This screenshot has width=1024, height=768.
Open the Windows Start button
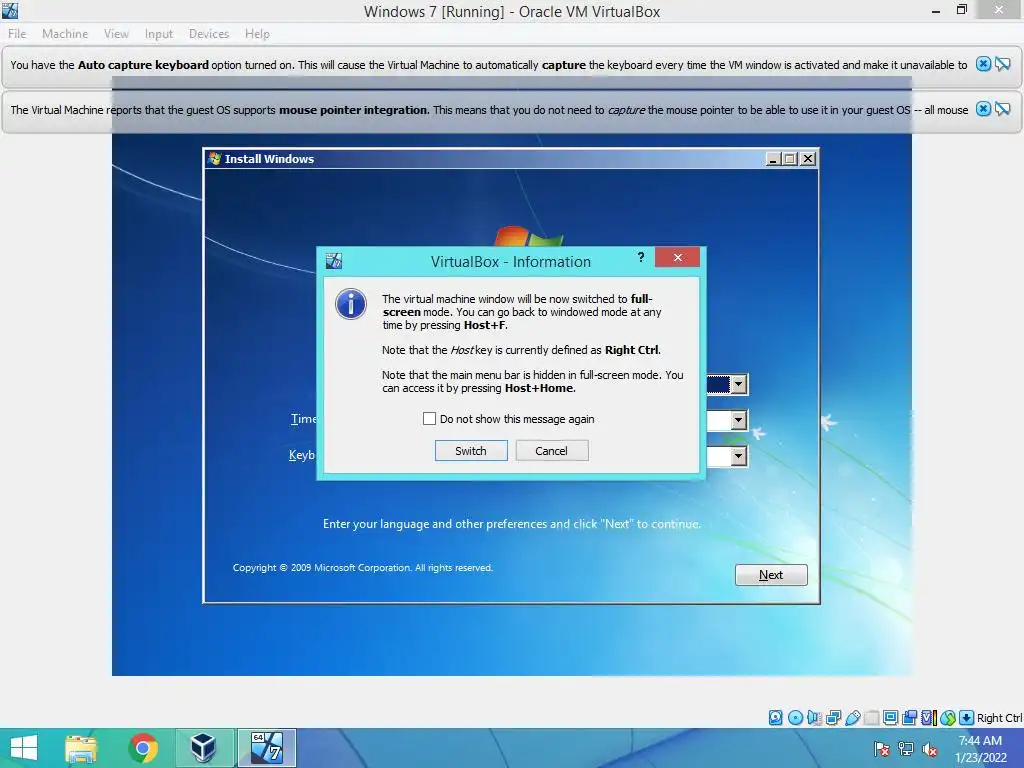pos(24,748)
